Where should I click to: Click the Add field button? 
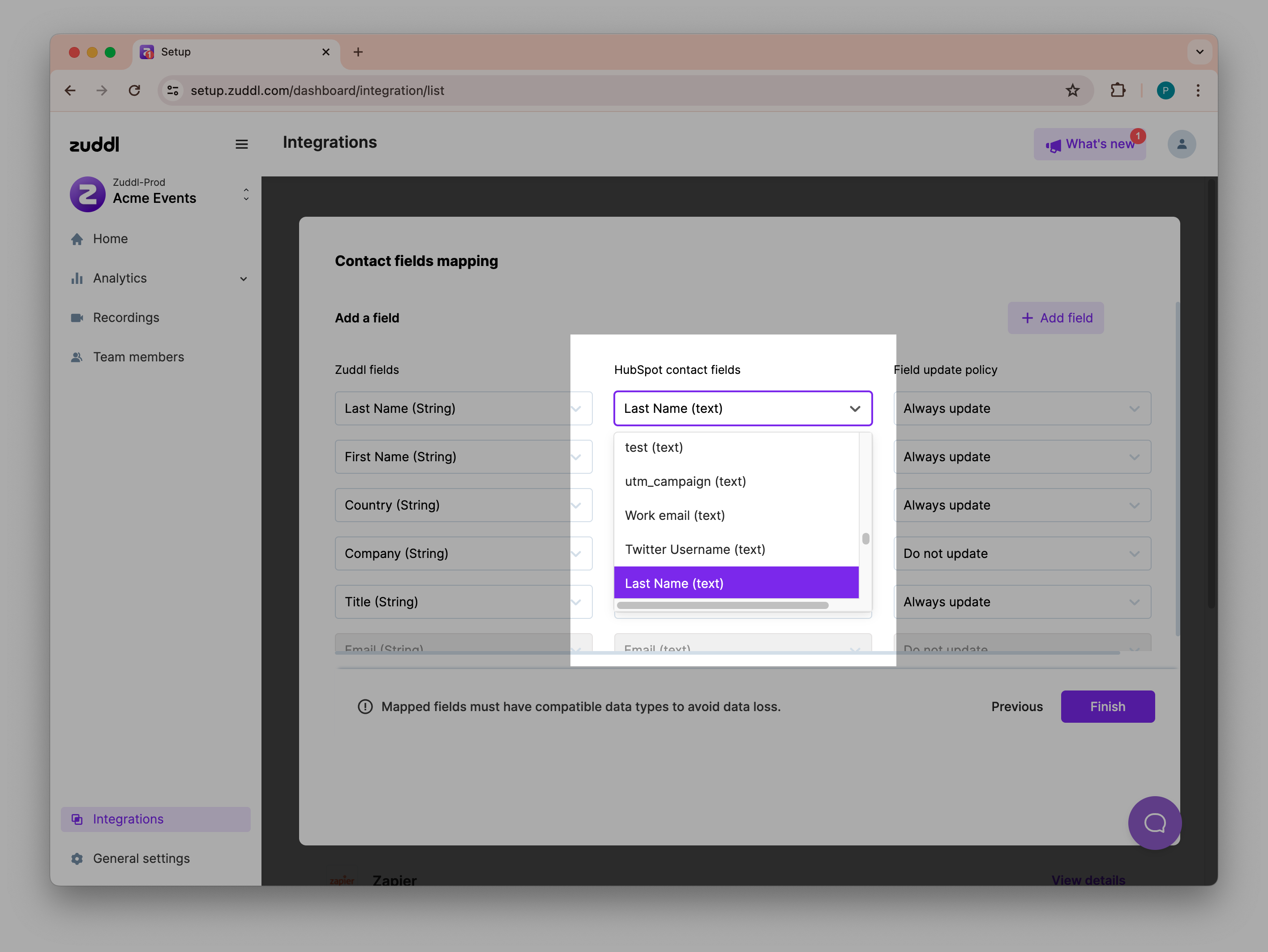(x=1055, y=318)
